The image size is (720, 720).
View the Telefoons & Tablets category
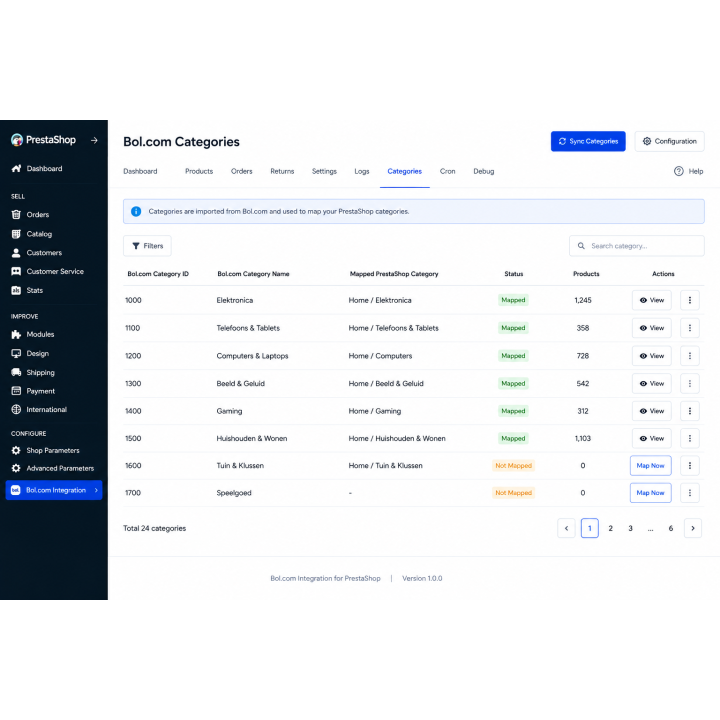tap(652, 328)
